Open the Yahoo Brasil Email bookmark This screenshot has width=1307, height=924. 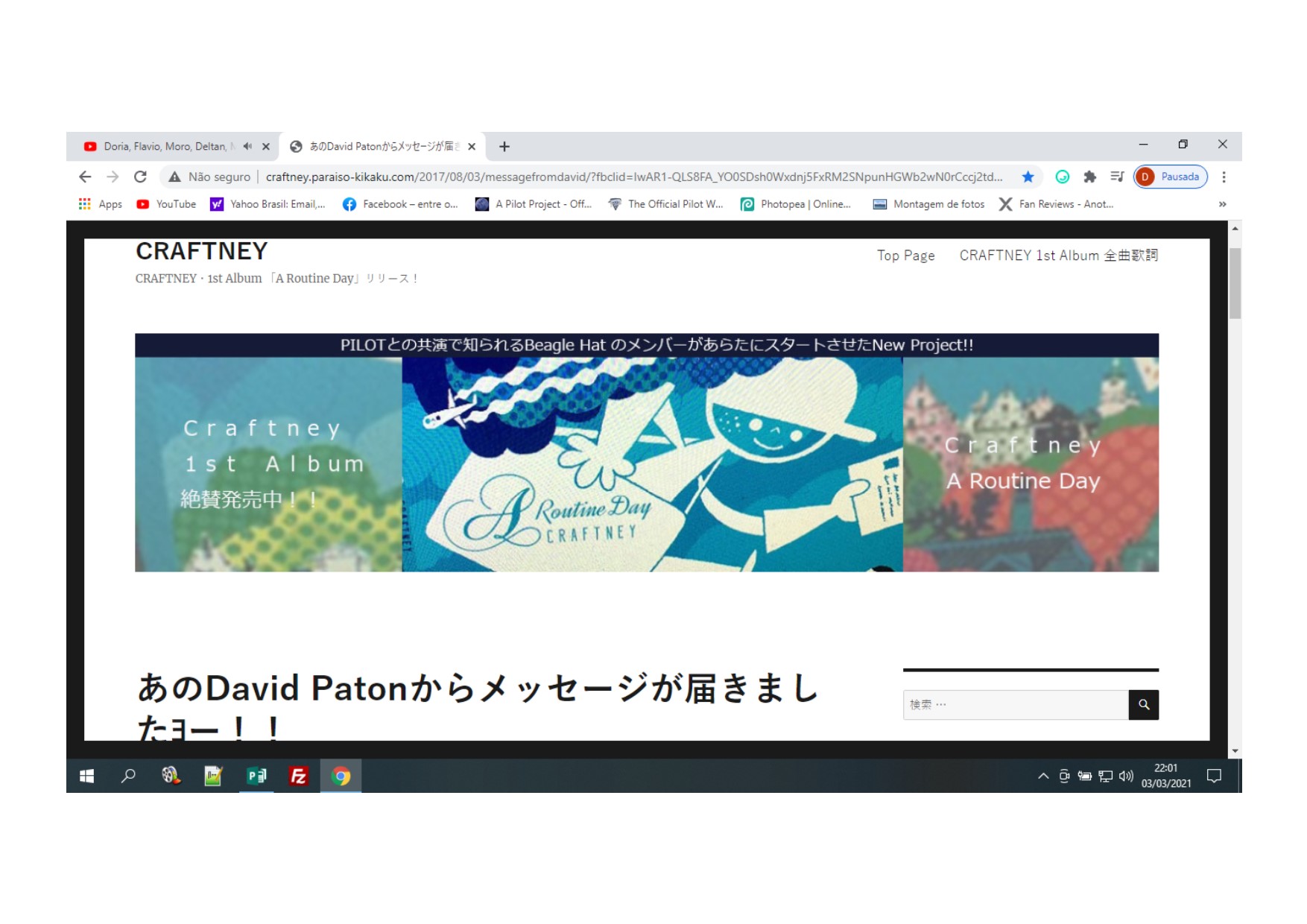tap(268, 204)
